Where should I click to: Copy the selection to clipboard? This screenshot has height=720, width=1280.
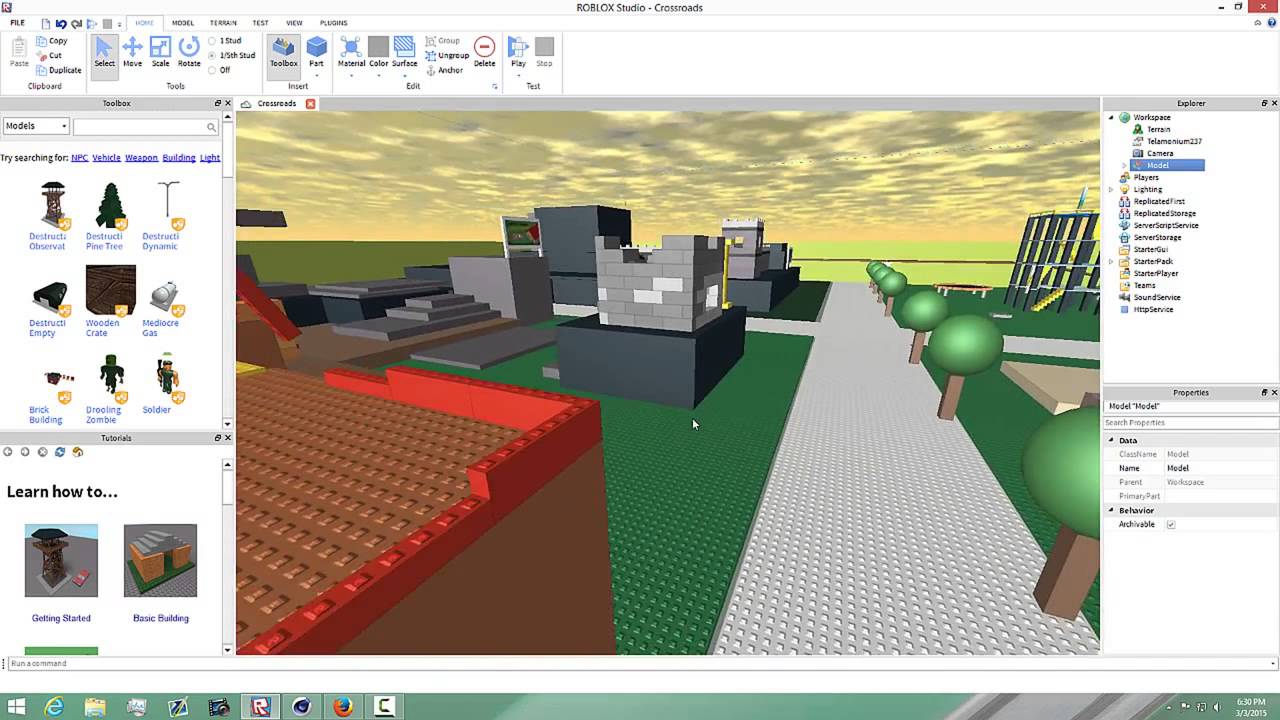point(51,41)
